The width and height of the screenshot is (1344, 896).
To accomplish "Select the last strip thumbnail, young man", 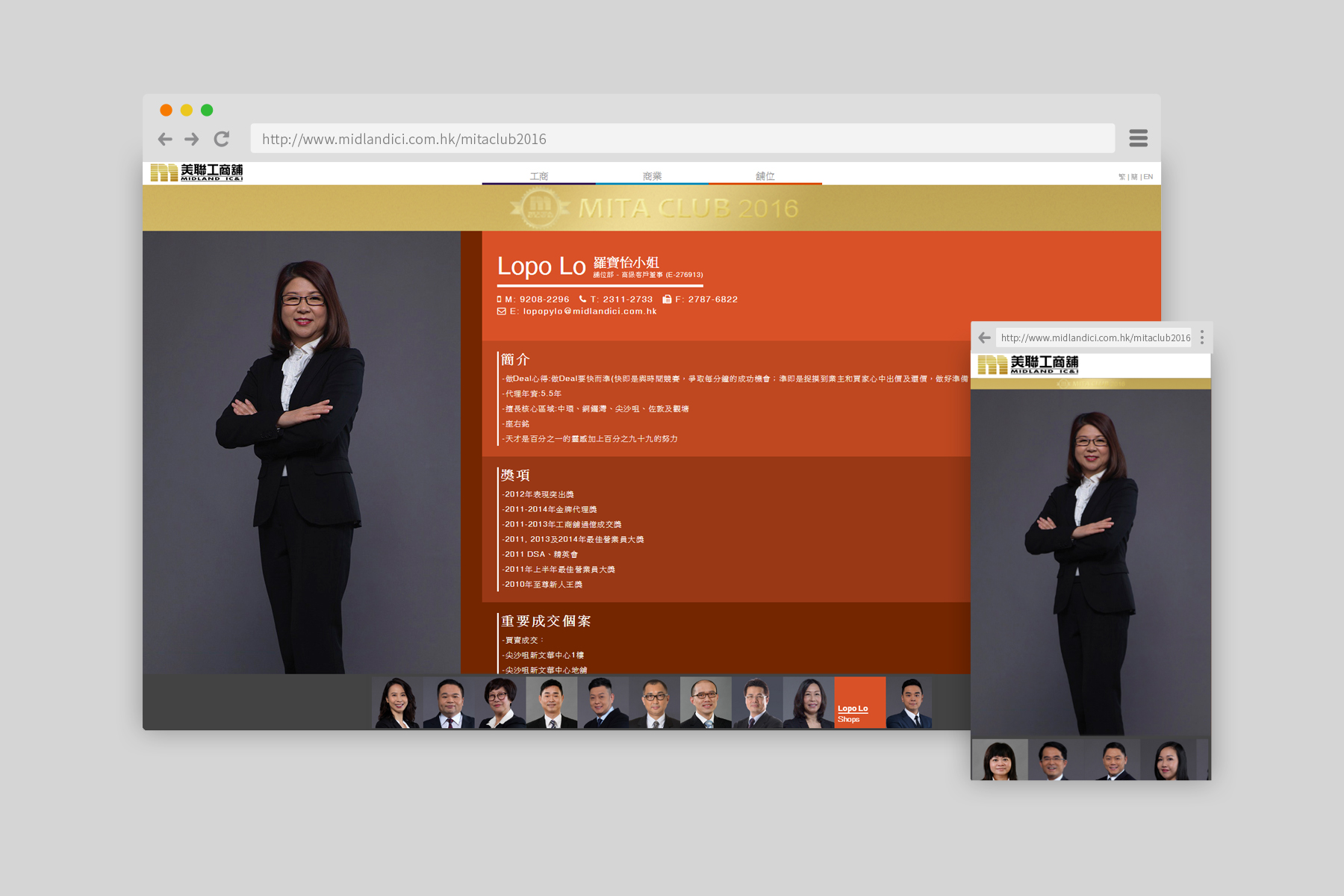I will (x=909, y=703).
